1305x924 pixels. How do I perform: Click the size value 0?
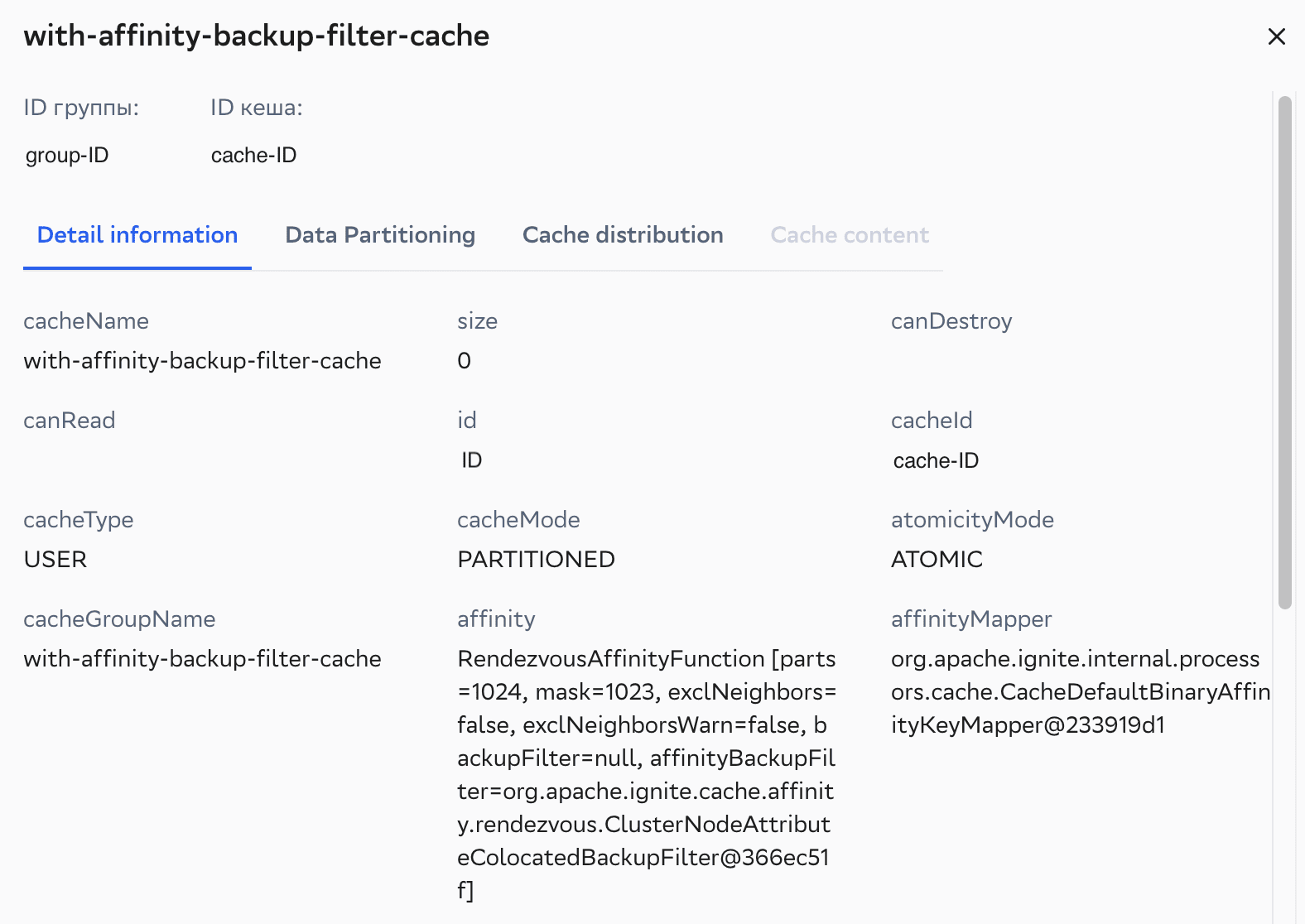click(x=465, y=361)
